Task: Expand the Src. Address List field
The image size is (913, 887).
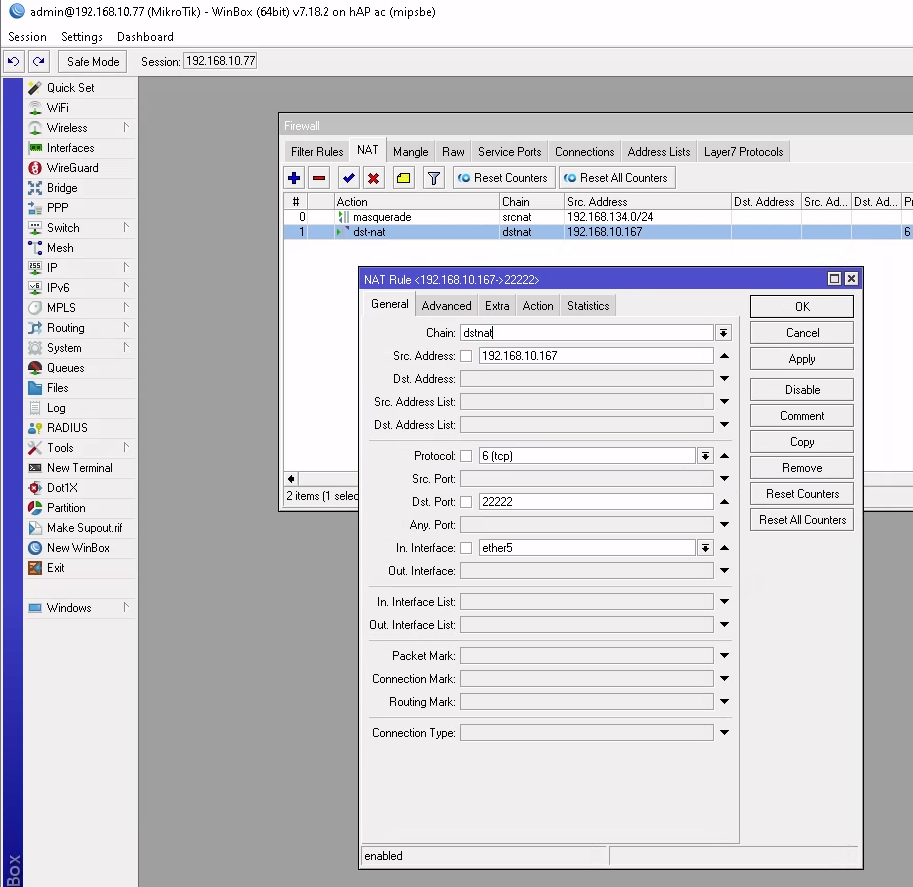Action: click(x=724, y=402)
